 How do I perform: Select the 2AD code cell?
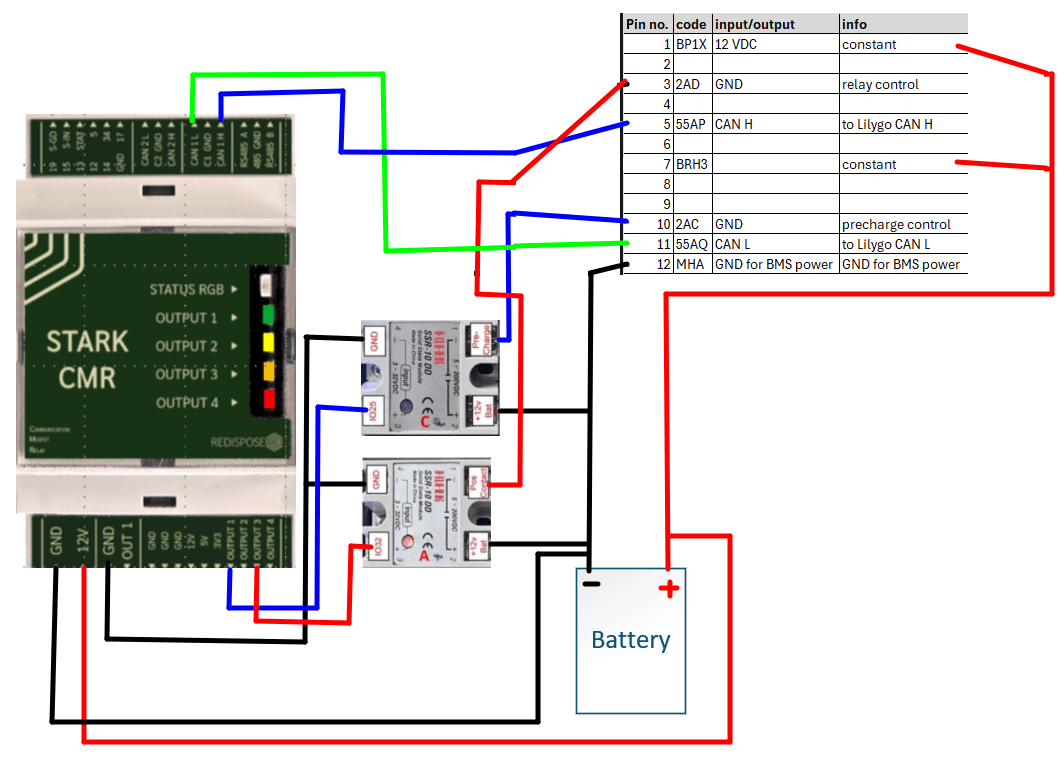pos(687,84)
